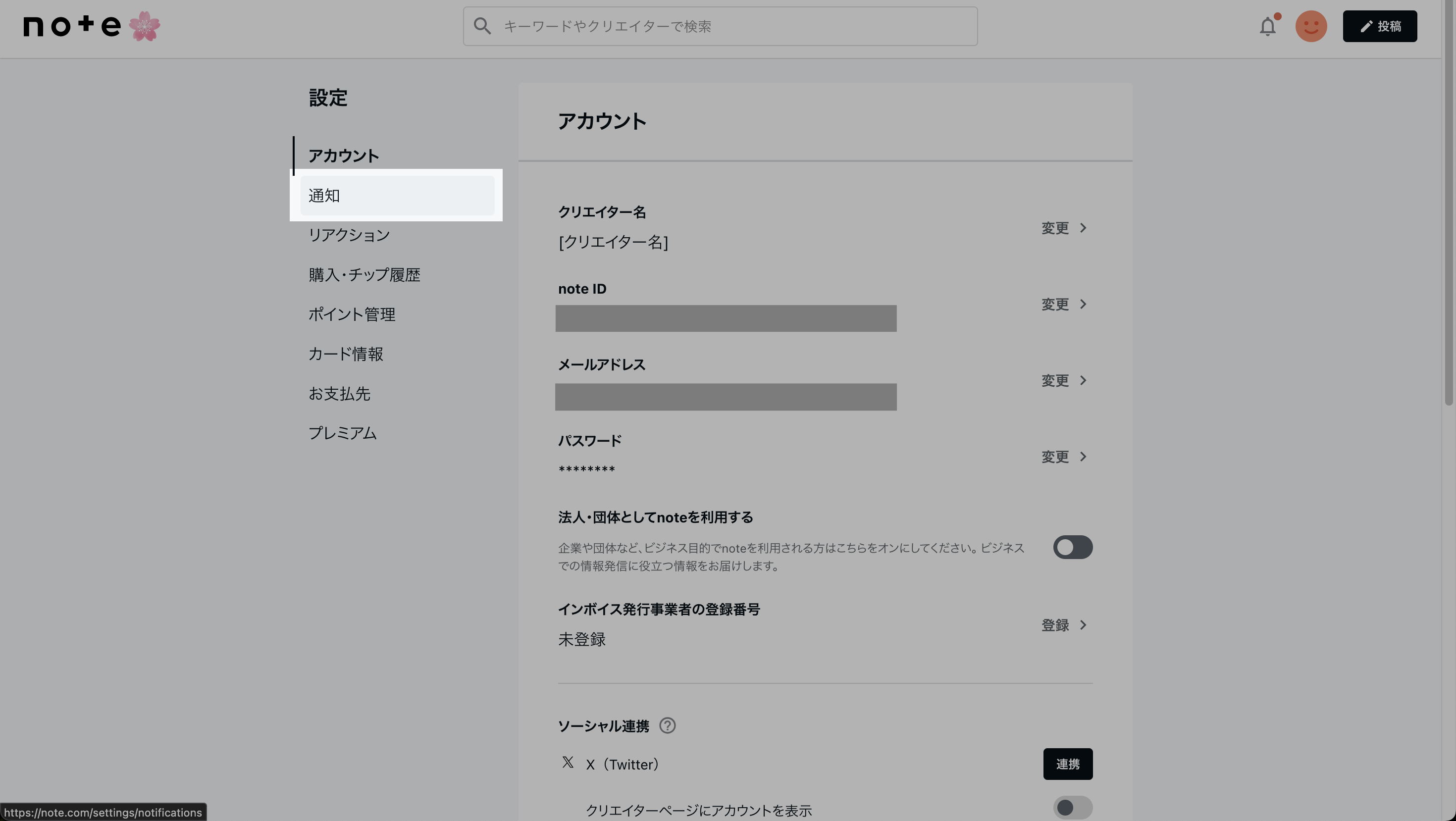
Task: Click the ******** password value
Action: tap(587, 469)
